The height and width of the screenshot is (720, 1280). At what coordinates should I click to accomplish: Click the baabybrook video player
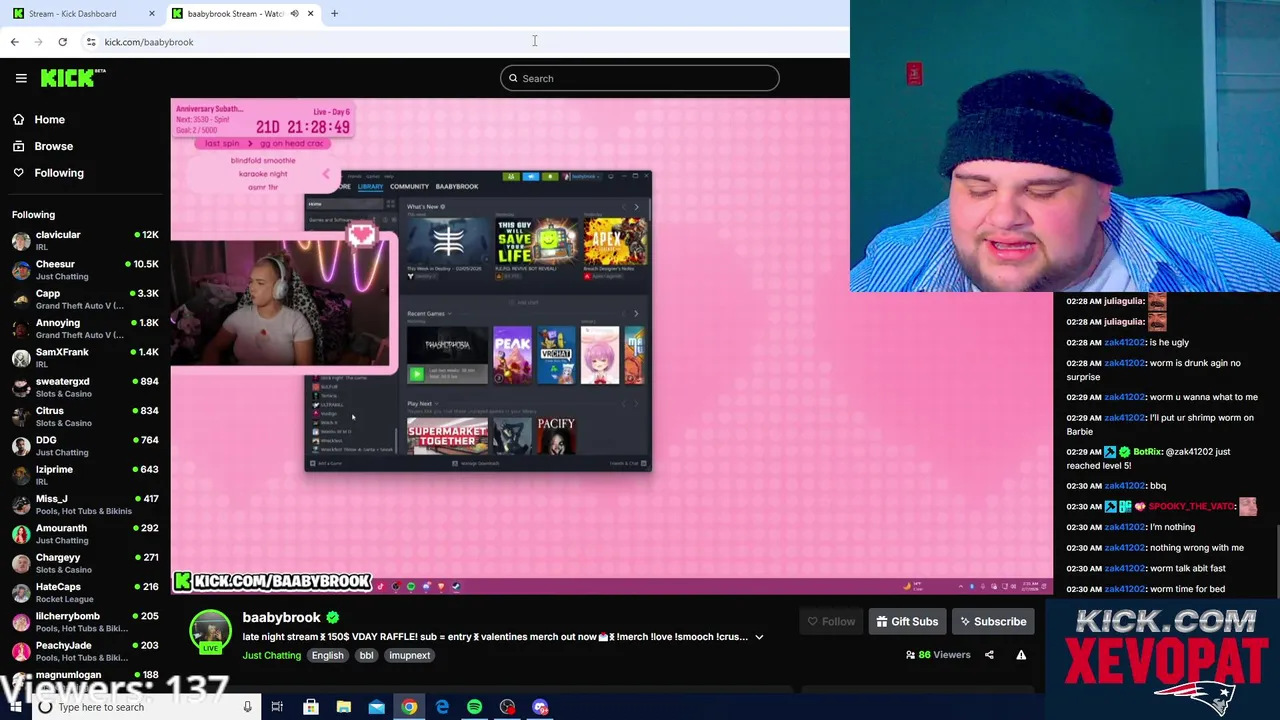coord(611,346)
